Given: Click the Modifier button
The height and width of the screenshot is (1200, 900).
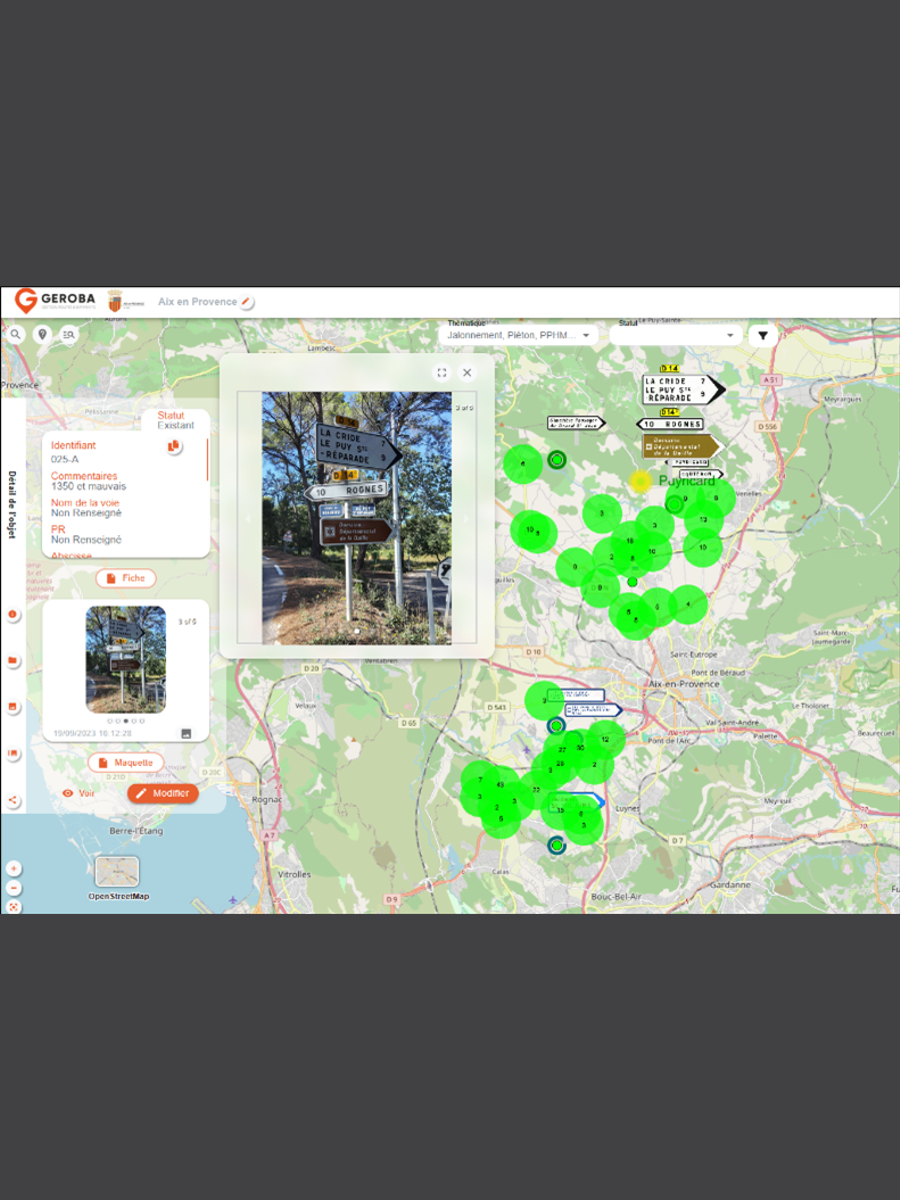Looking at the screenshot, I should coord(163,793).
